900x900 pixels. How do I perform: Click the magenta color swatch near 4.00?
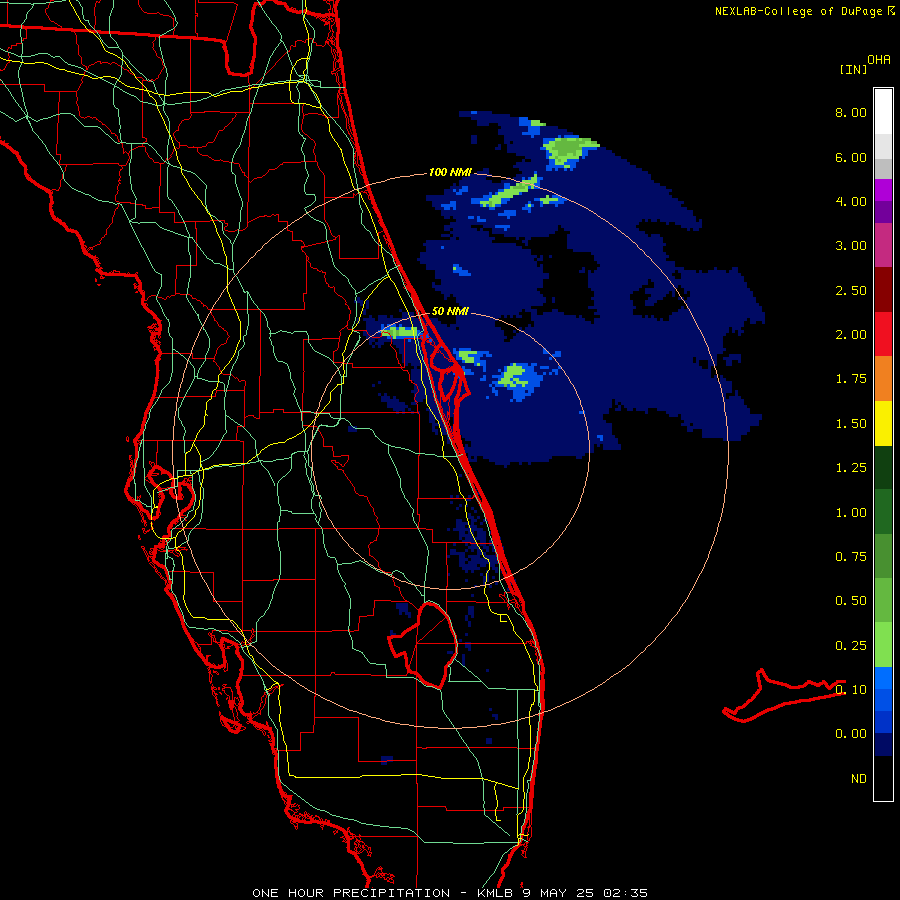(x=883, y=190)
